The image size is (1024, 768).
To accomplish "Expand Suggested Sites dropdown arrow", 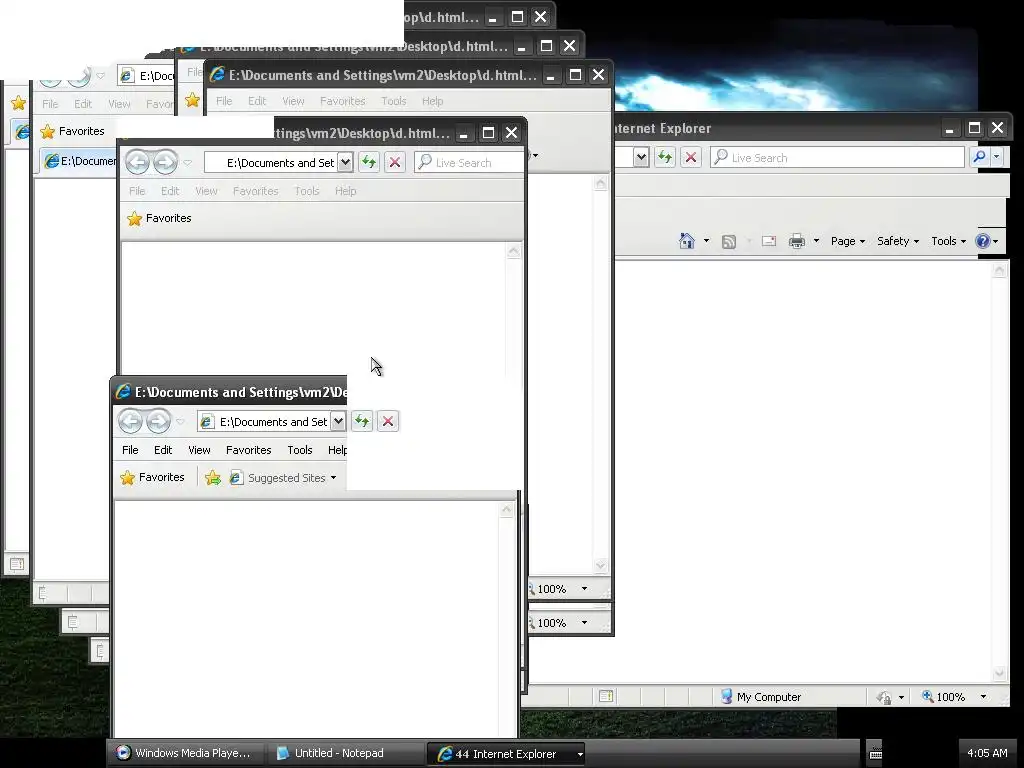I will [334, 478].
